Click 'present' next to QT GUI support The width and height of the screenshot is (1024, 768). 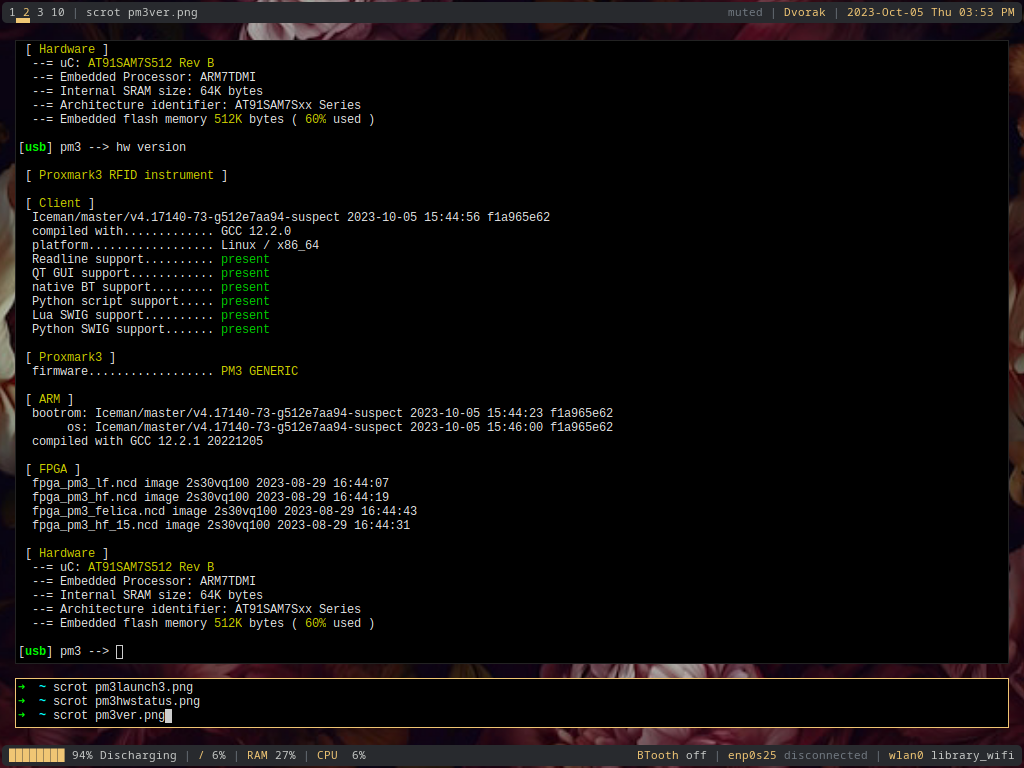(245, 274)
